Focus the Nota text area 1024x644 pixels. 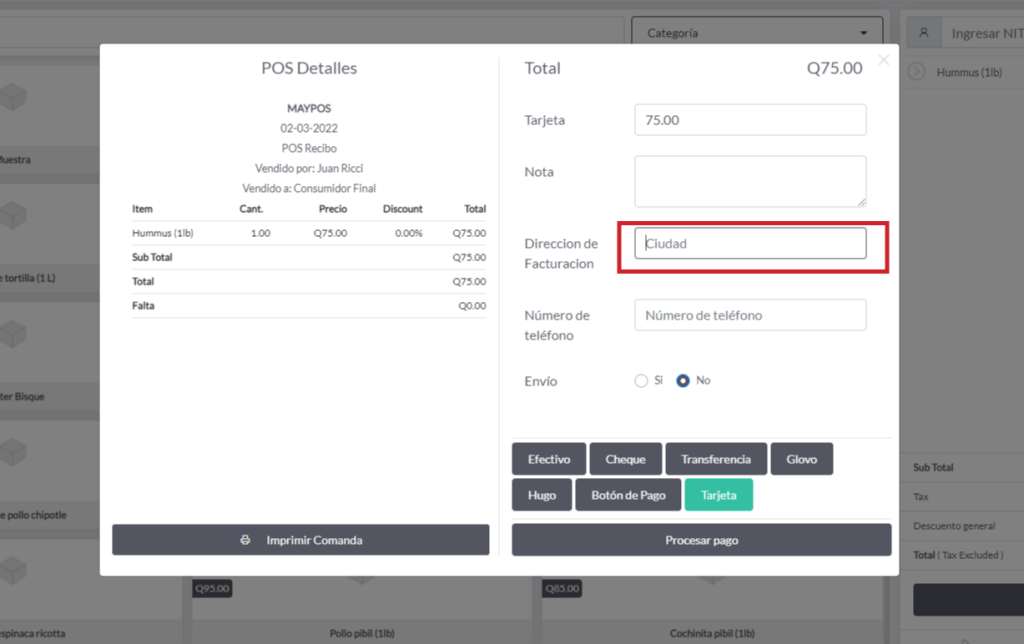pos(750,181)
